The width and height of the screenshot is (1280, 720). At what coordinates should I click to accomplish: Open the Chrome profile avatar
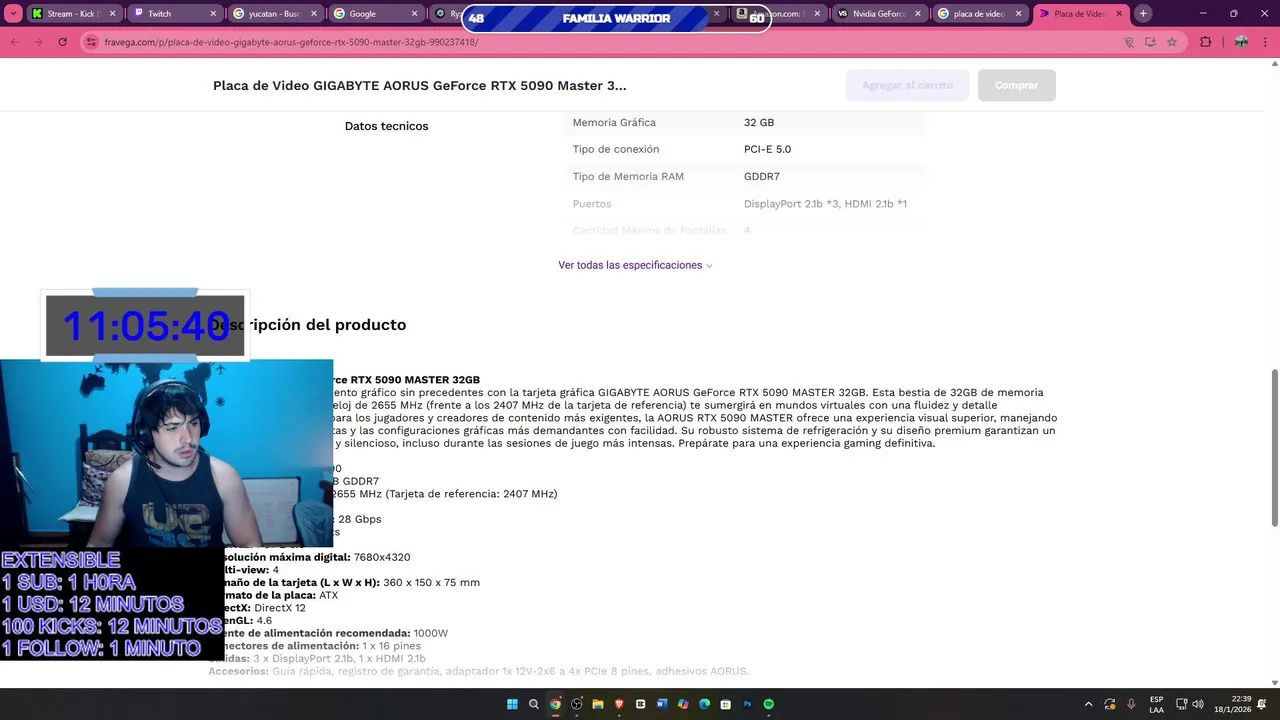pyautogui.click(x=1241, y=42)
